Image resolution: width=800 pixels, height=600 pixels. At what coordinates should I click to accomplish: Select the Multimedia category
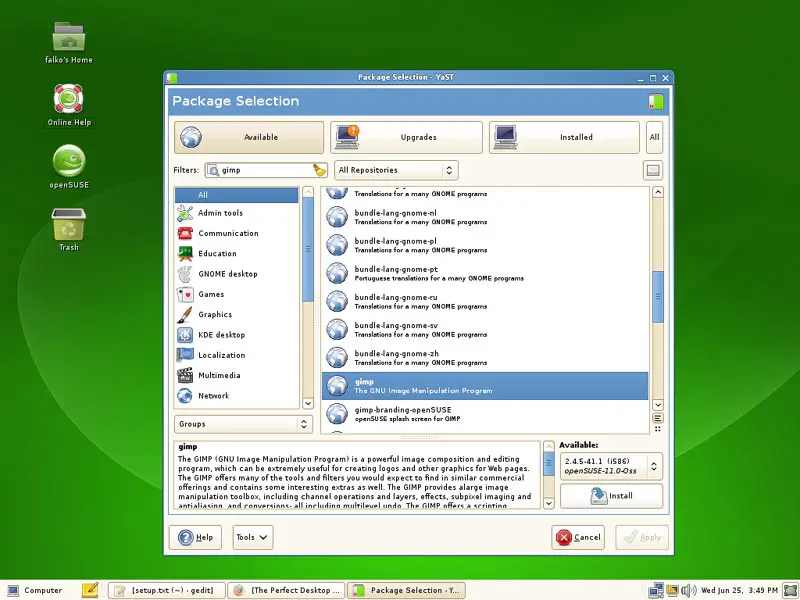tap(237, 376)
